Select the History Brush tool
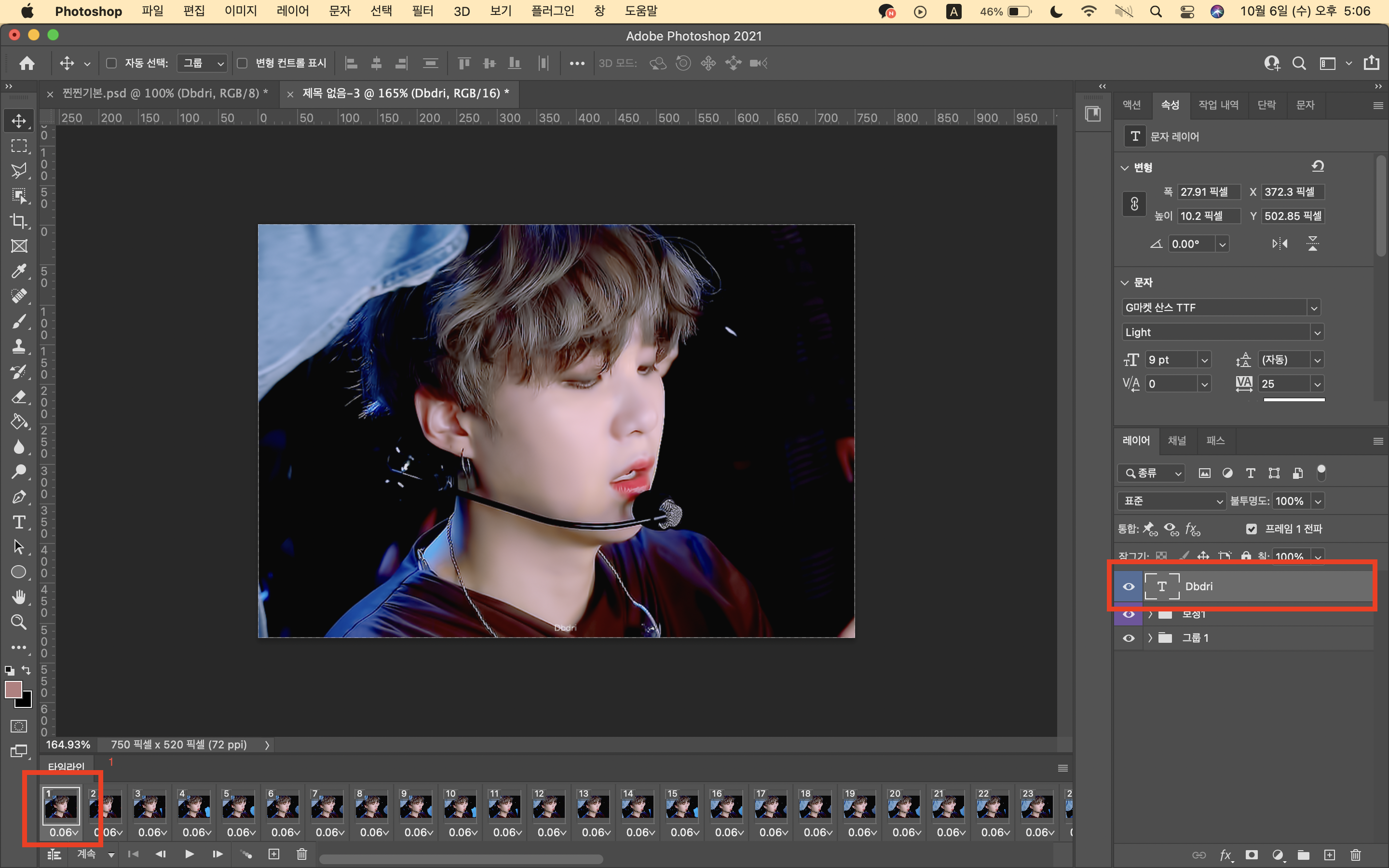 coord(19,371)
